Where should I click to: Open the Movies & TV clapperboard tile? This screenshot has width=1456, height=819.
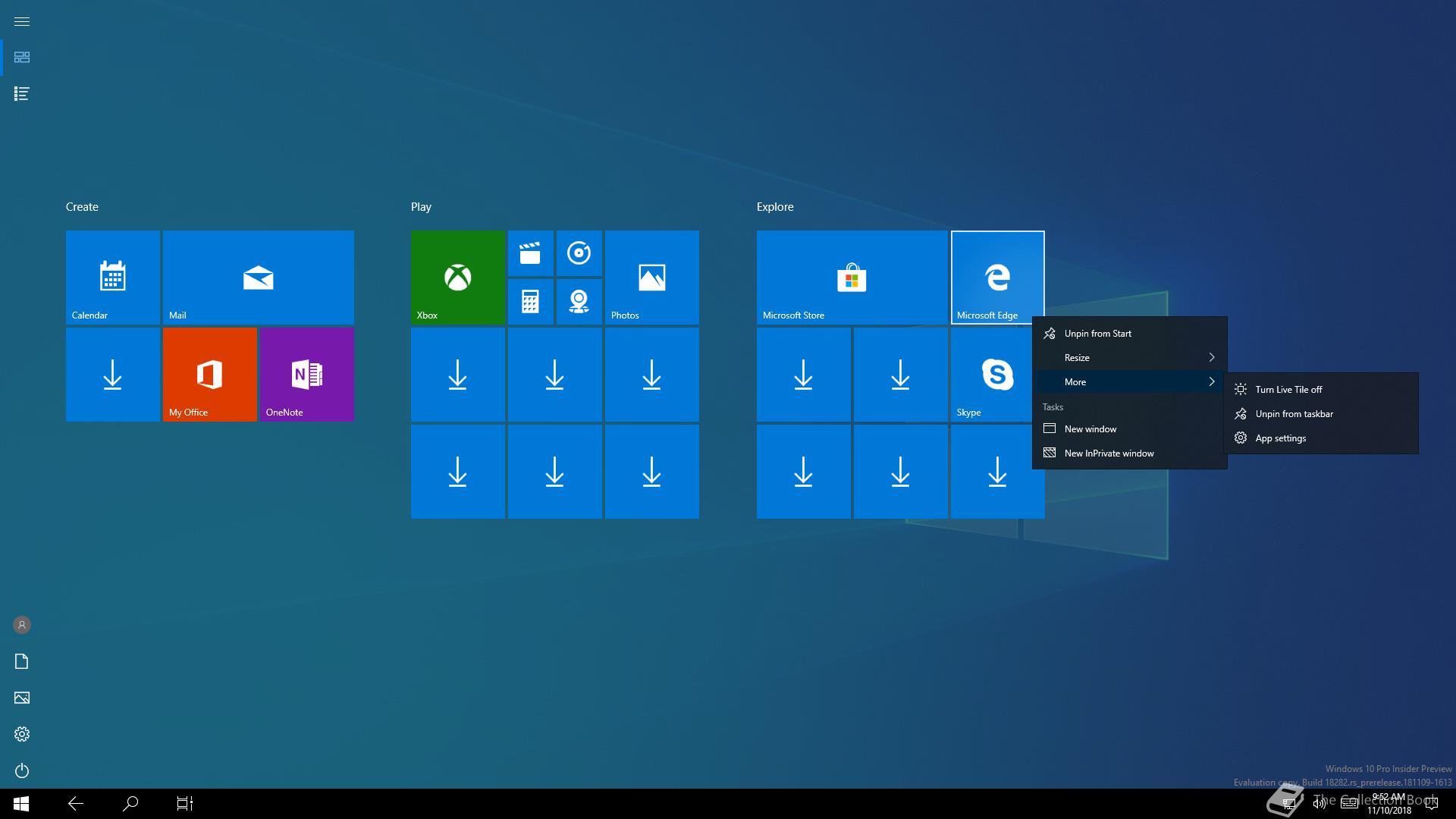(x=530, y=253)
